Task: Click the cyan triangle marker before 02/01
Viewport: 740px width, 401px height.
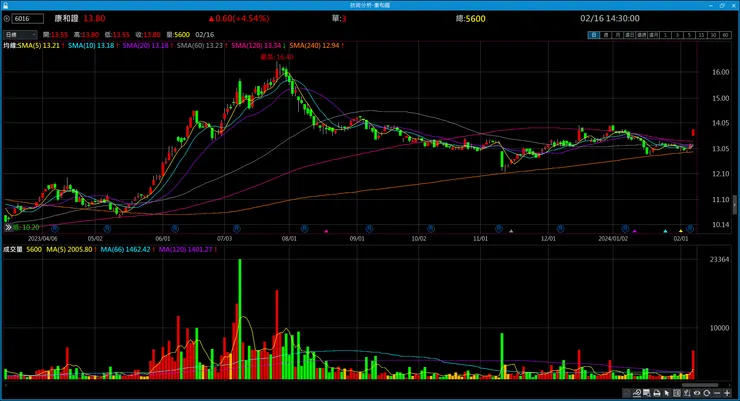Action: tap(665, 231)
